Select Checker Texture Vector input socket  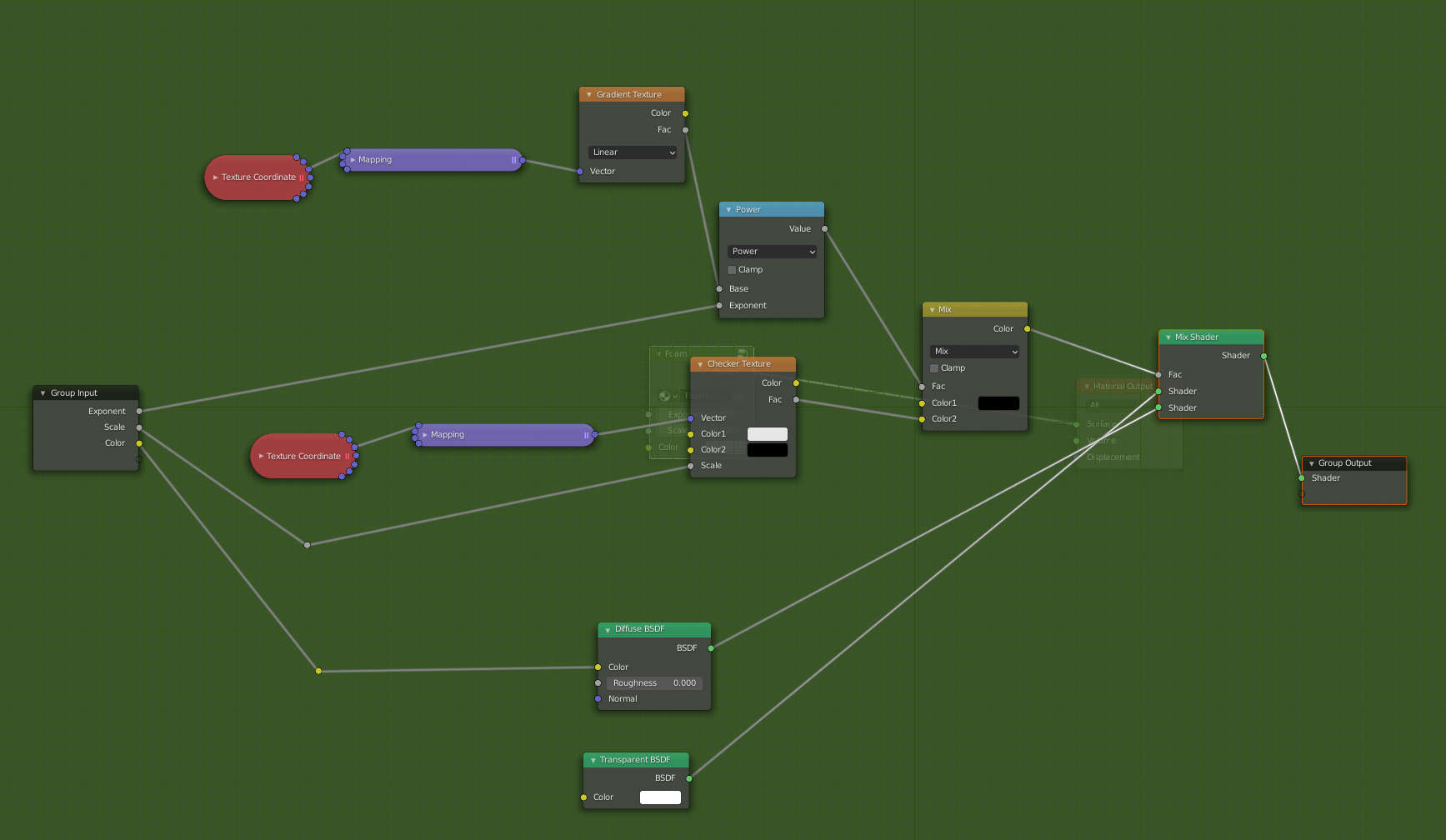(x=691, y=418)
